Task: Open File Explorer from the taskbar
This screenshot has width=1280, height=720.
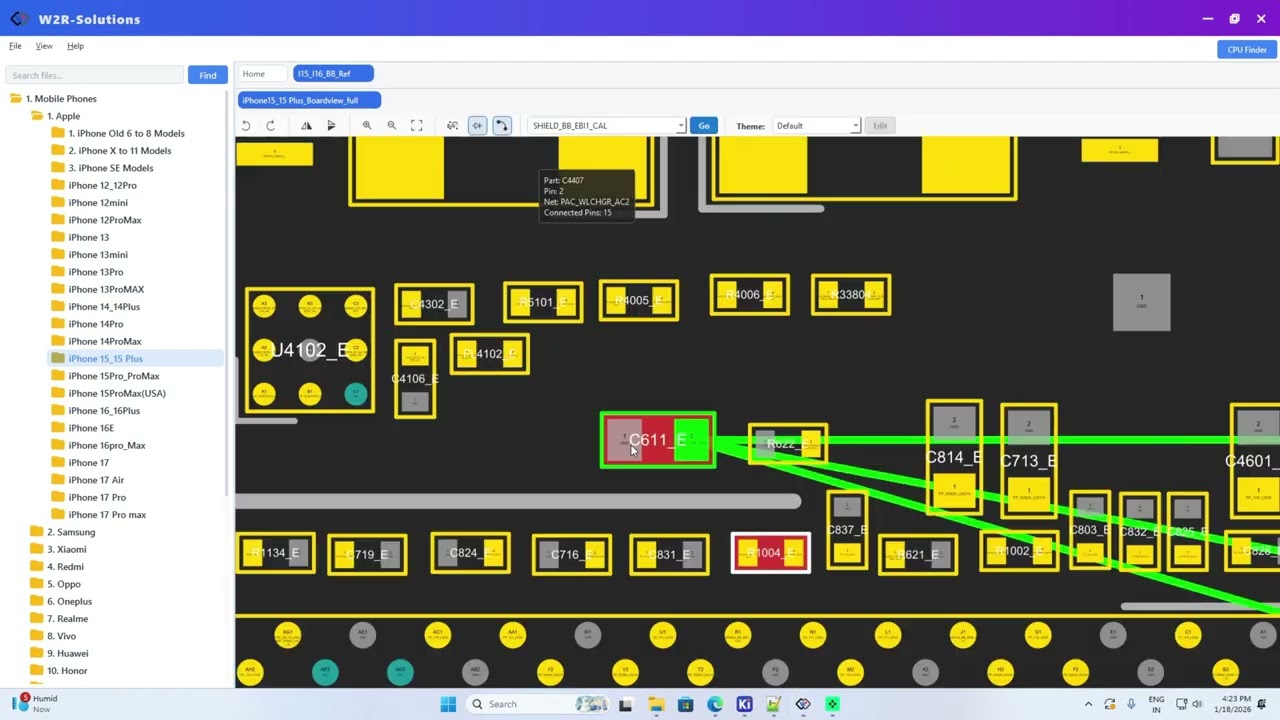Action: pos(655,704)
